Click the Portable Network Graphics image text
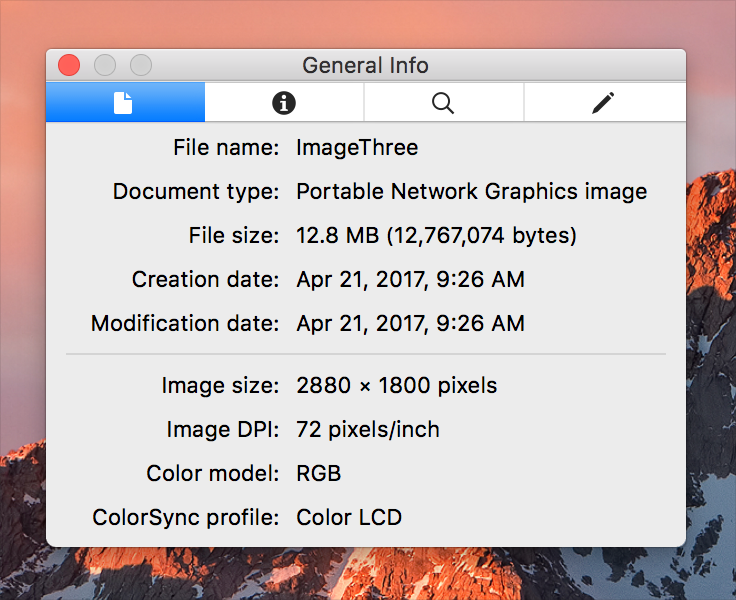Viewport: 736px width, 600px height. click(471, 192)
